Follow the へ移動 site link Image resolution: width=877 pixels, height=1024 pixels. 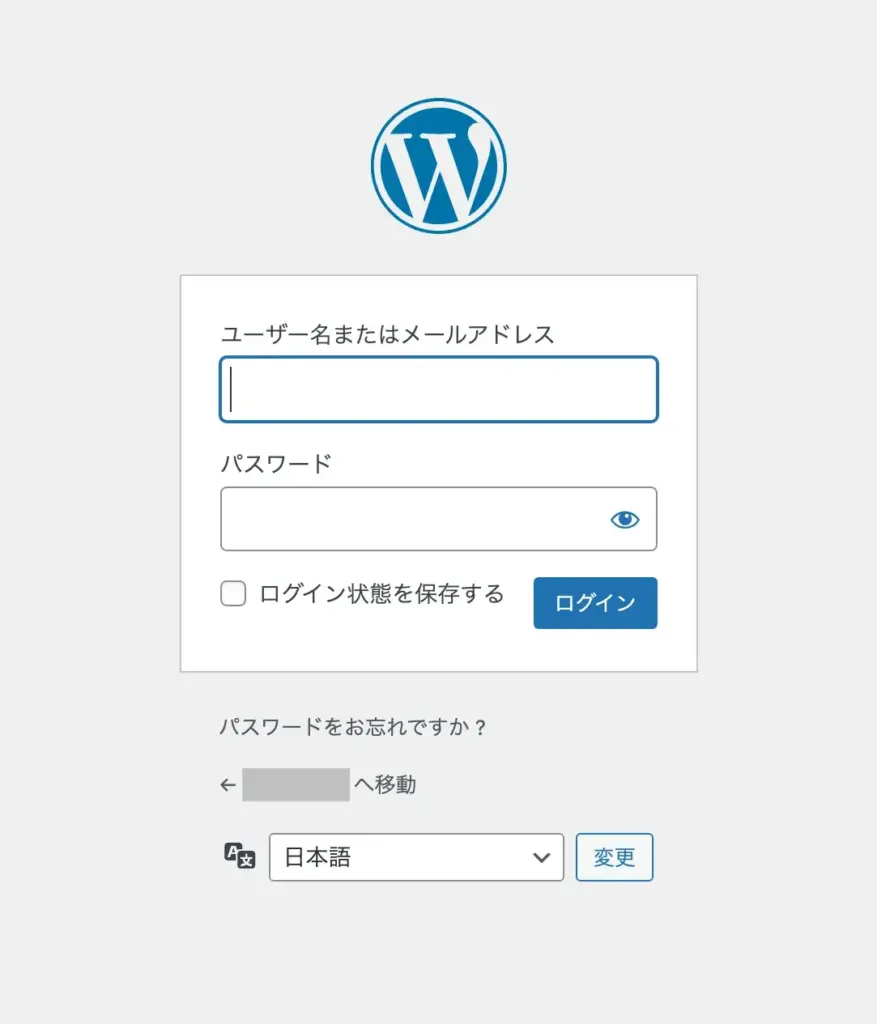tap(385, 785)
